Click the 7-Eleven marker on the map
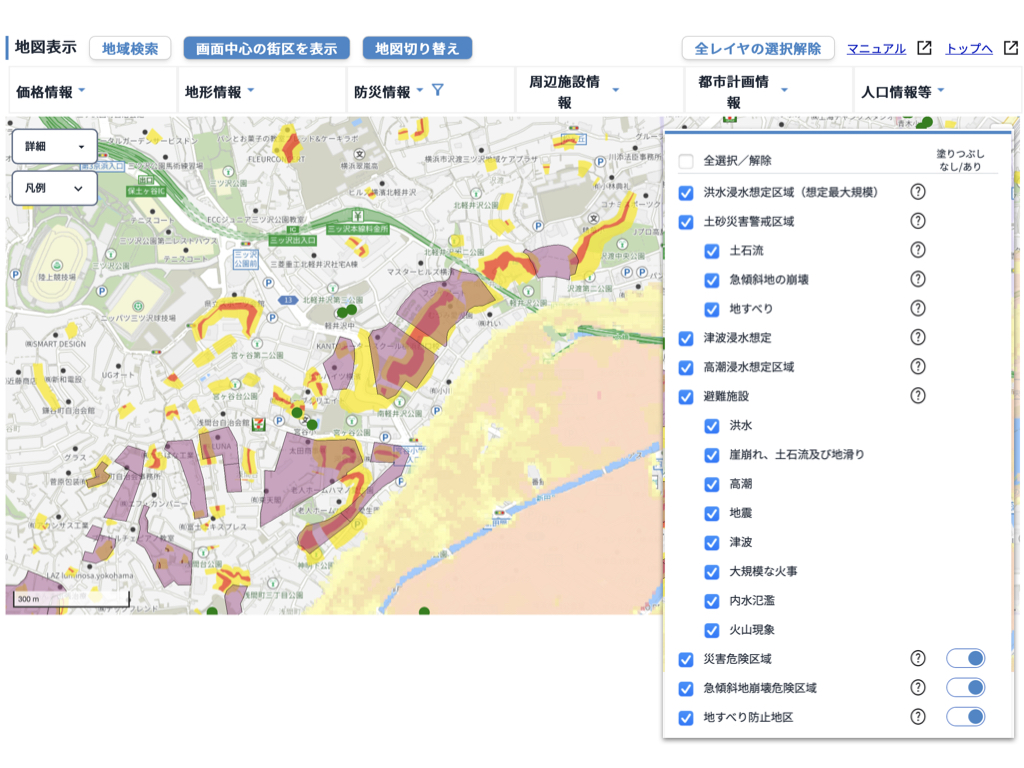The image size is (1024, 768). tap(260, 424)
